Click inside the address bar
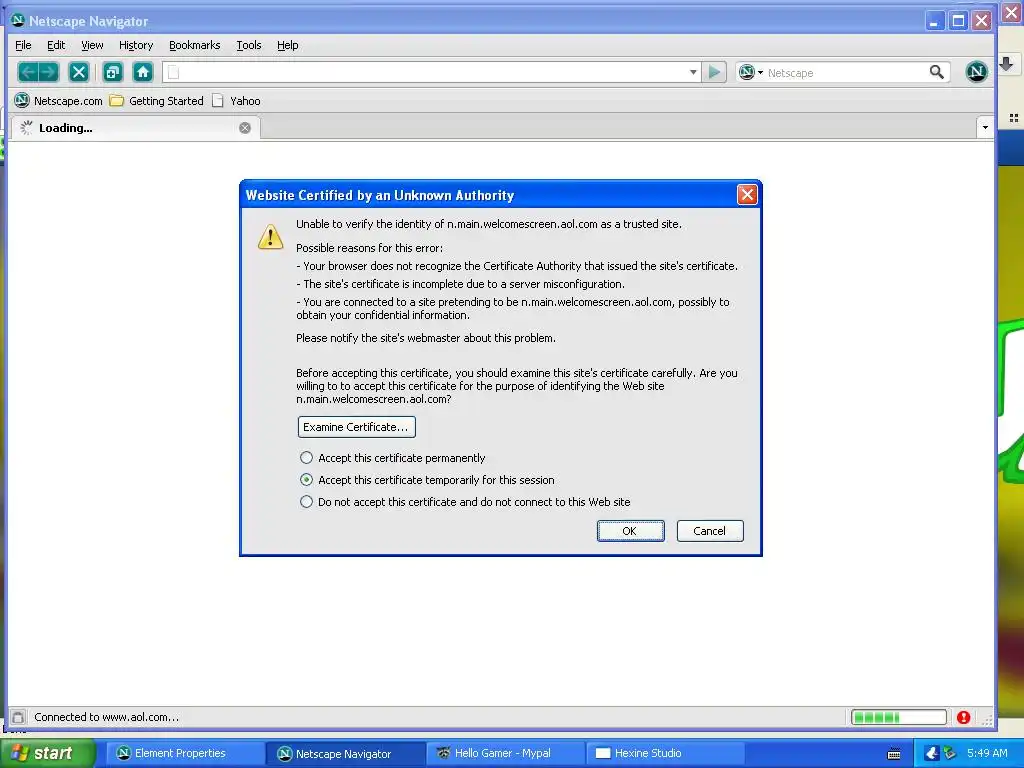This screenshot has height=768, width=1024. [431, 72]
